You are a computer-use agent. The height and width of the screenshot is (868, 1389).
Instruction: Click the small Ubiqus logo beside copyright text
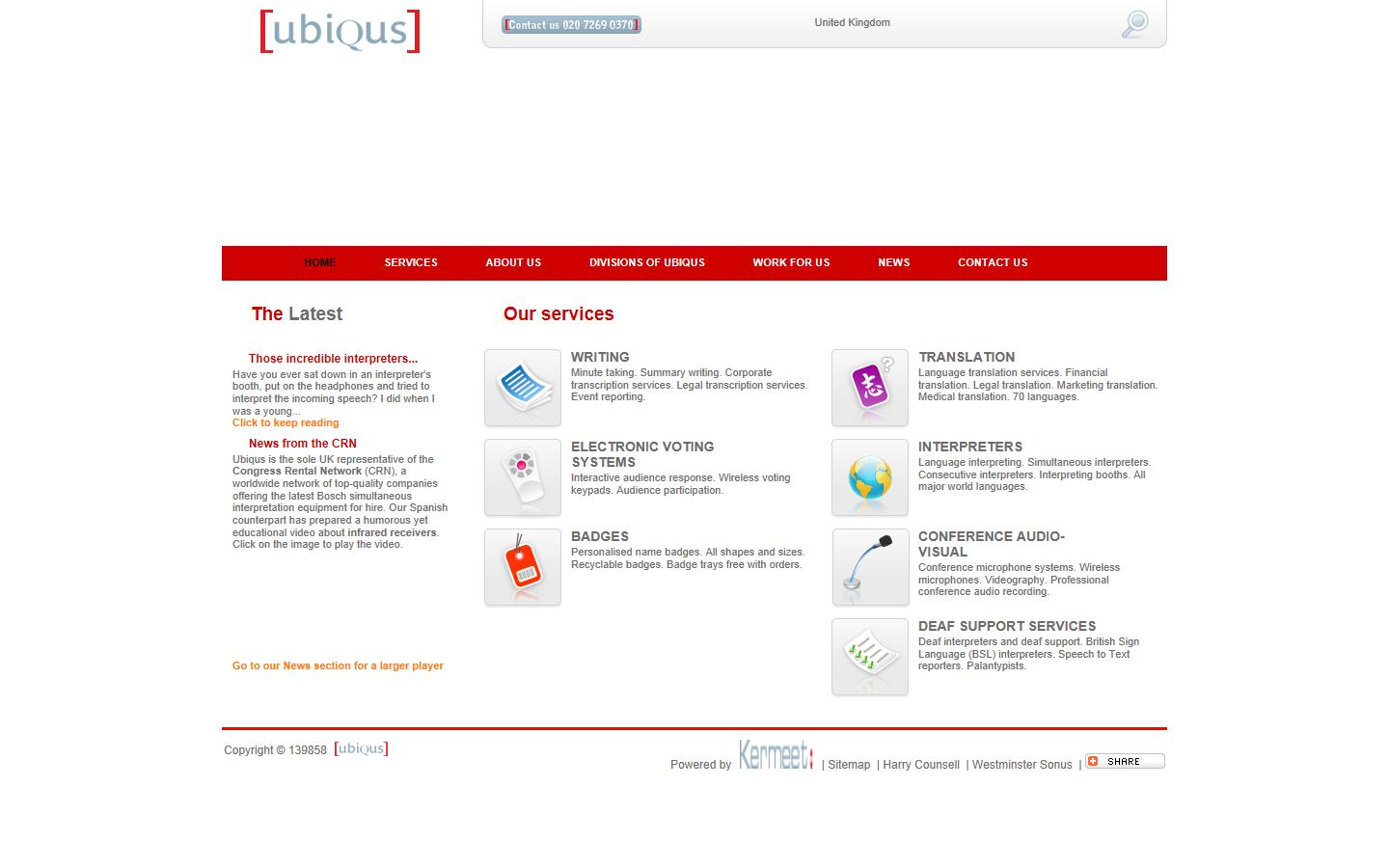(361, 748)
